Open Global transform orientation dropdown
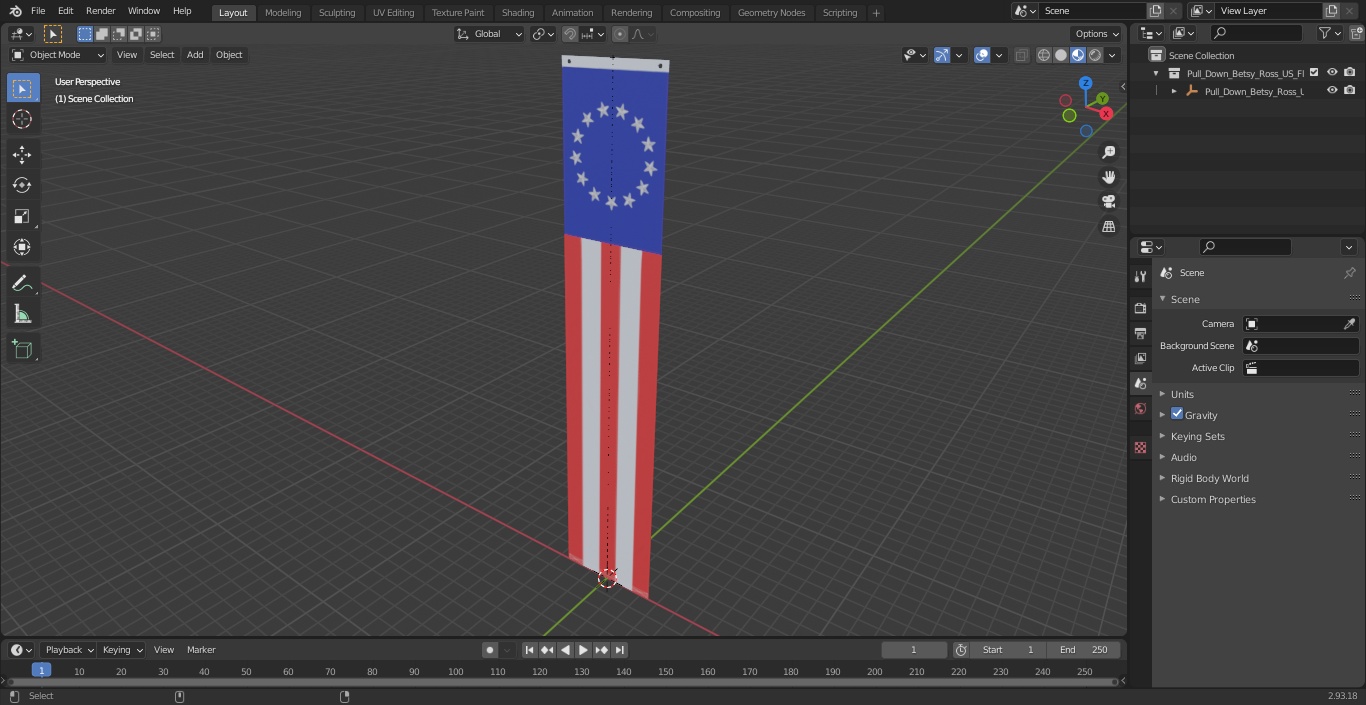This screenshot has width=1366, height=705. [489, 34]
